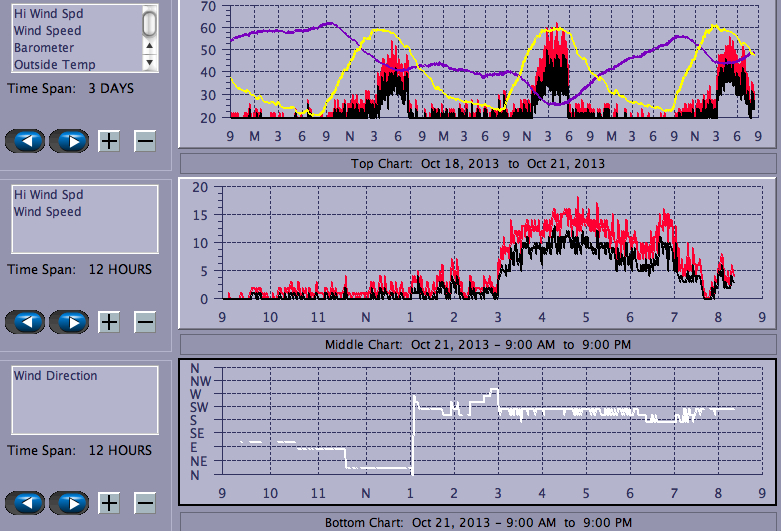The image size is (781, 531).
Task: Click the forward arrow for the top chart
Action: [69, 140]
